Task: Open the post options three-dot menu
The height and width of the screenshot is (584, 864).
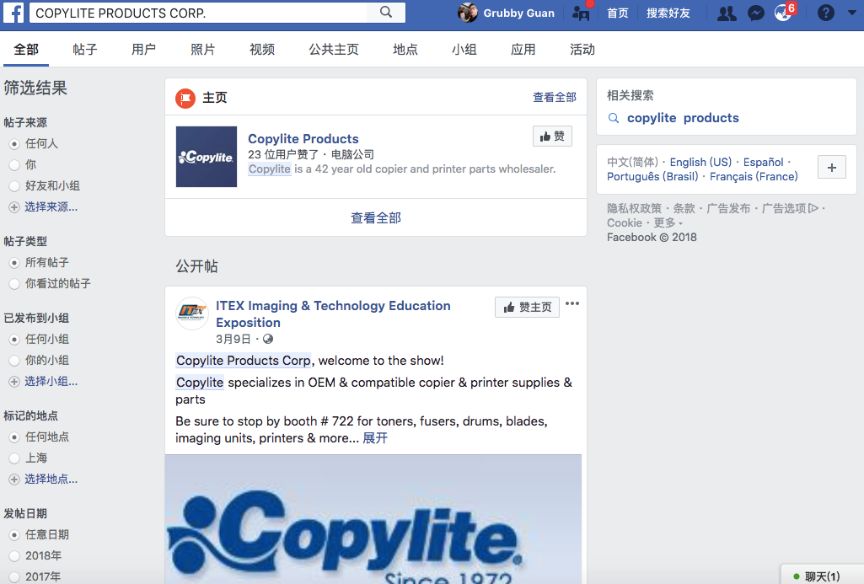Action: tap(572, 303)
